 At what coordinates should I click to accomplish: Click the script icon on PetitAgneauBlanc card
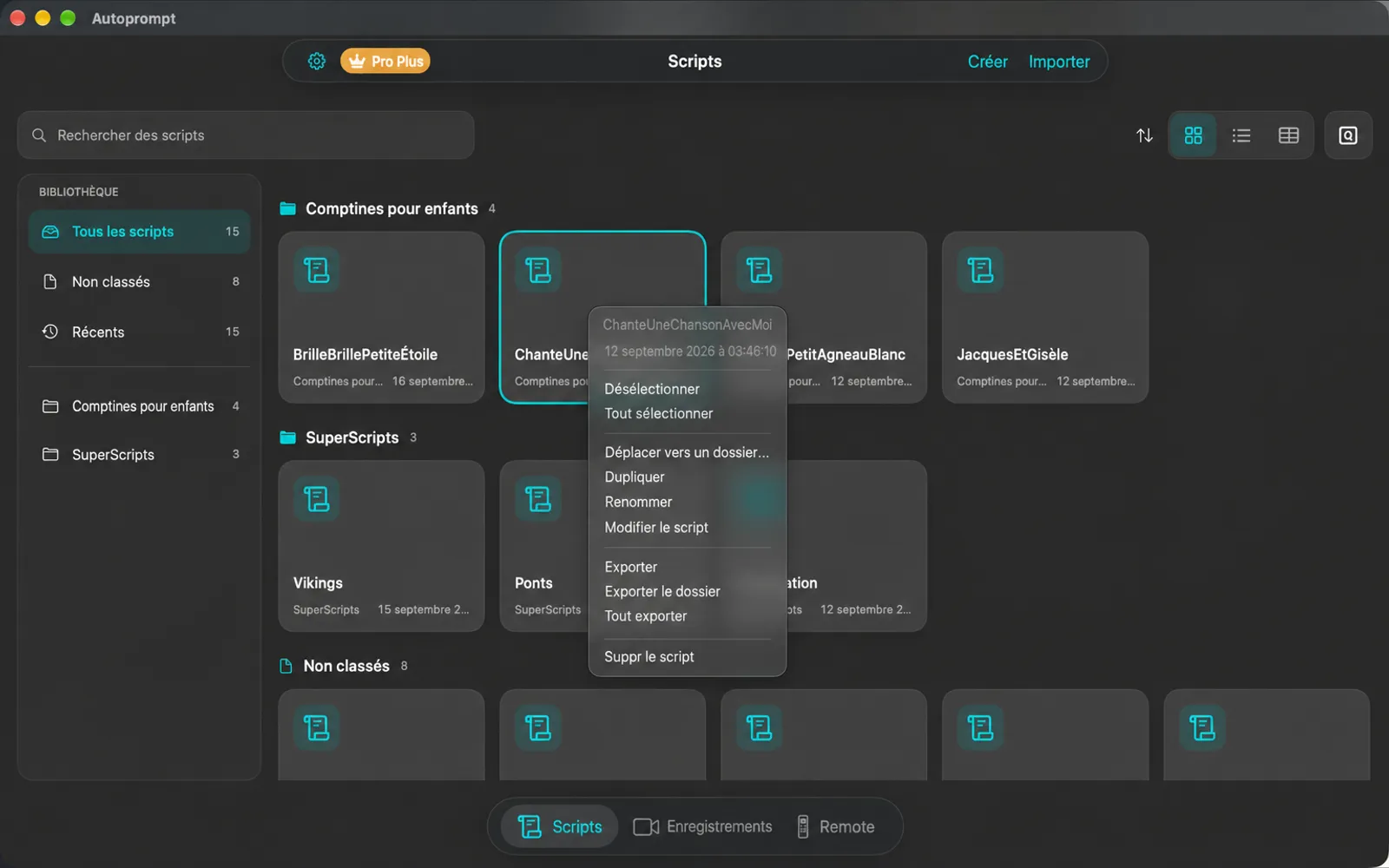click(x=760, y=270)
